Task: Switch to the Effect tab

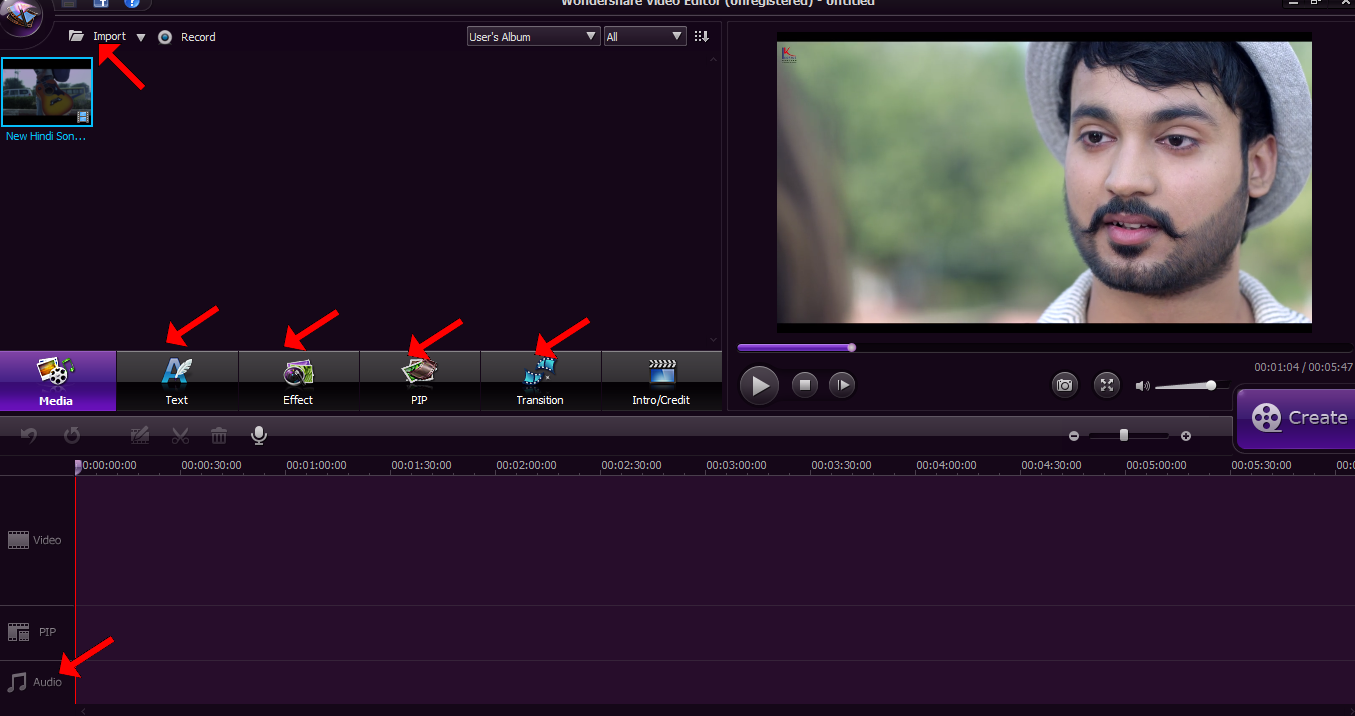Action: pyautogui.click(x=298, y=381)
